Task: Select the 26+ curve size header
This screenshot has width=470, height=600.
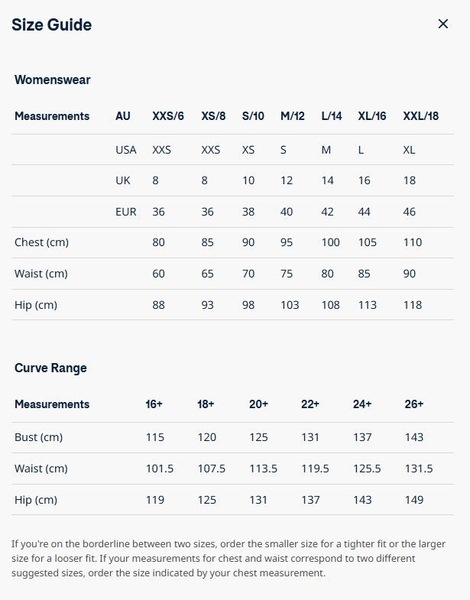Action: tap(414, 404)
